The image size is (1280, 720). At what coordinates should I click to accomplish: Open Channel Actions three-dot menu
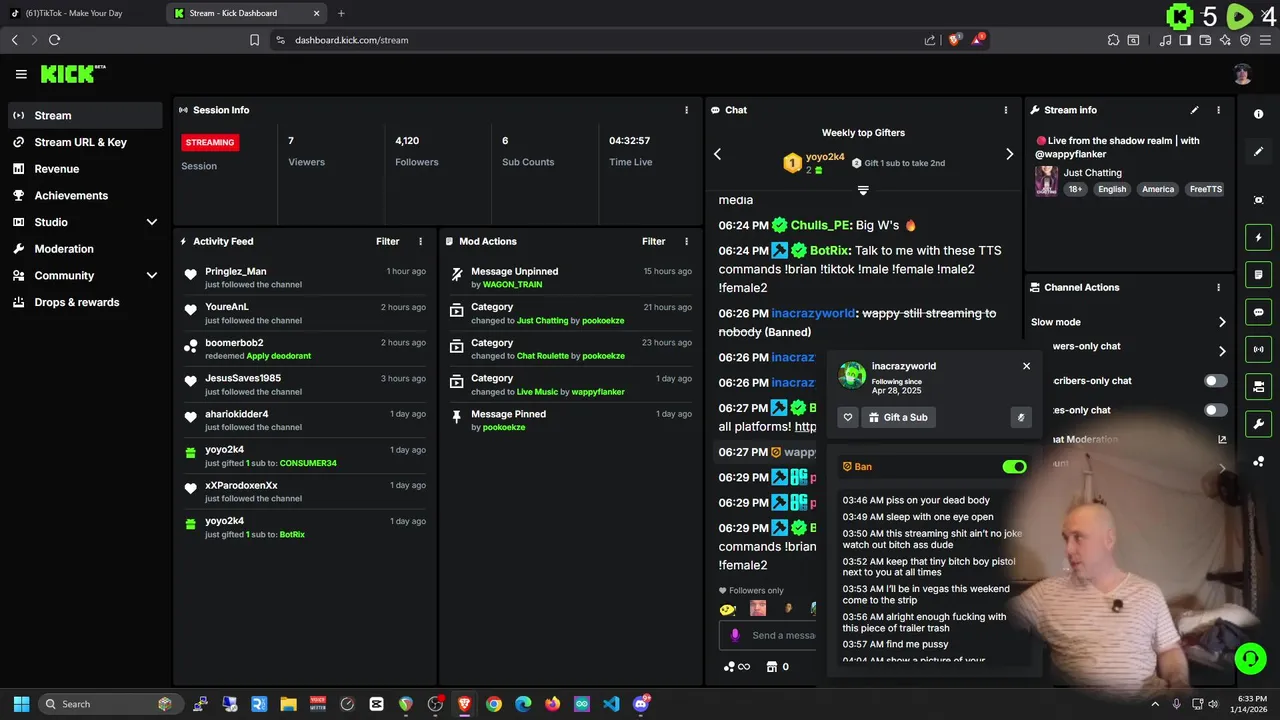(1218, 287)
